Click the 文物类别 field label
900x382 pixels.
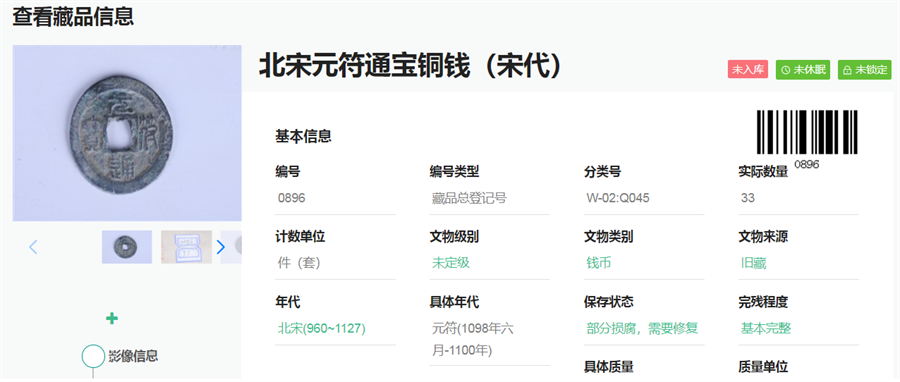click(x=609, y=236)
